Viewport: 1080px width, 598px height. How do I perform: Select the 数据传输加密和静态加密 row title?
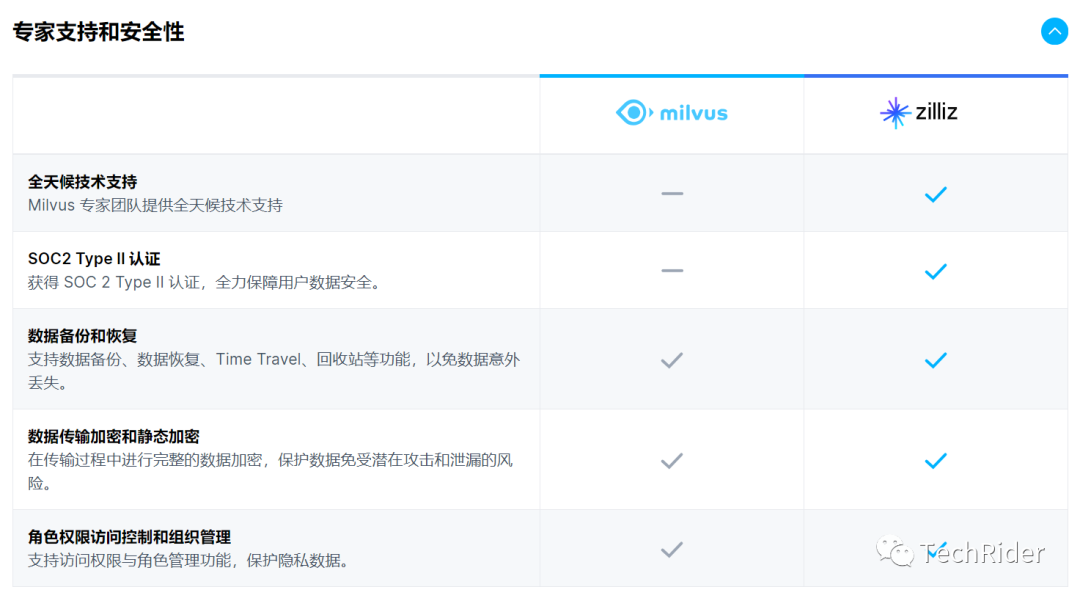[114, 437]
